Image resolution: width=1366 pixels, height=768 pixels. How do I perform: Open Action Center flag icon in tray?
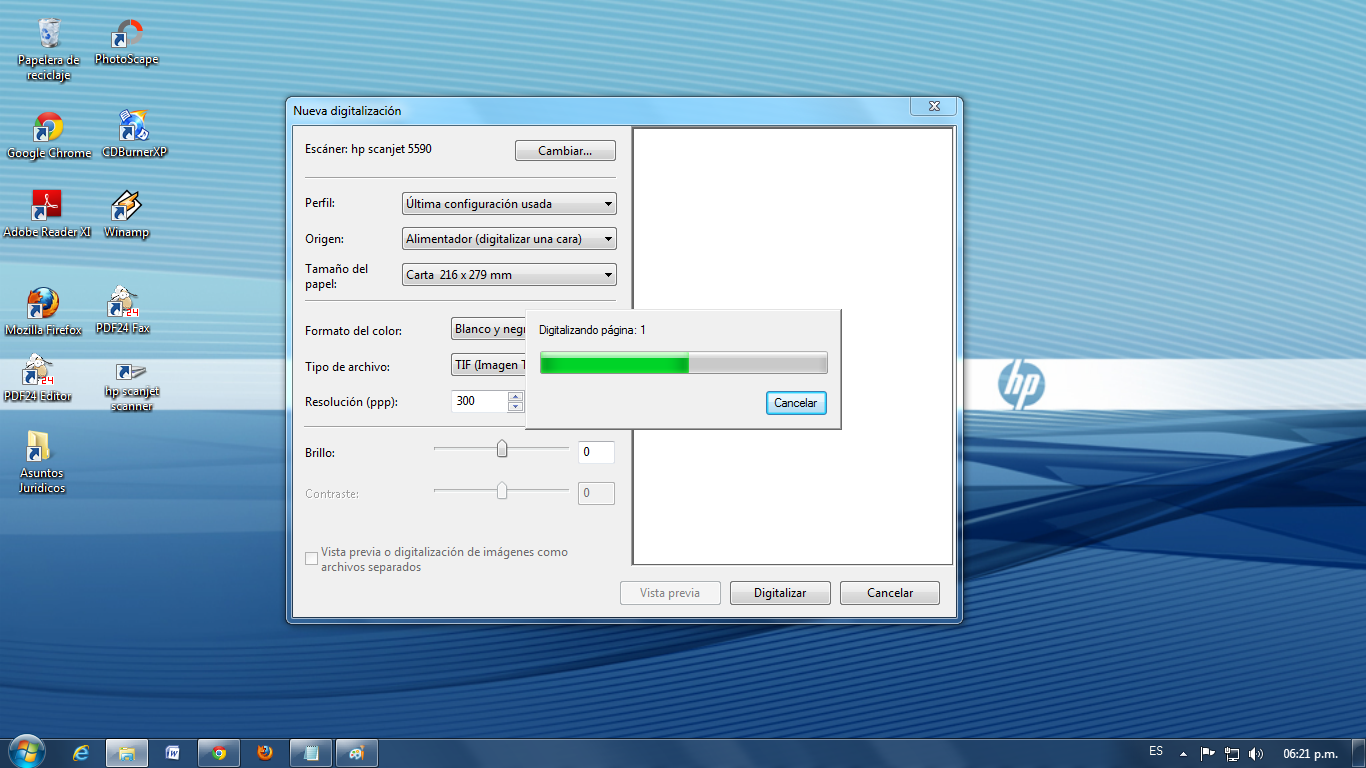pos(1208,753)
